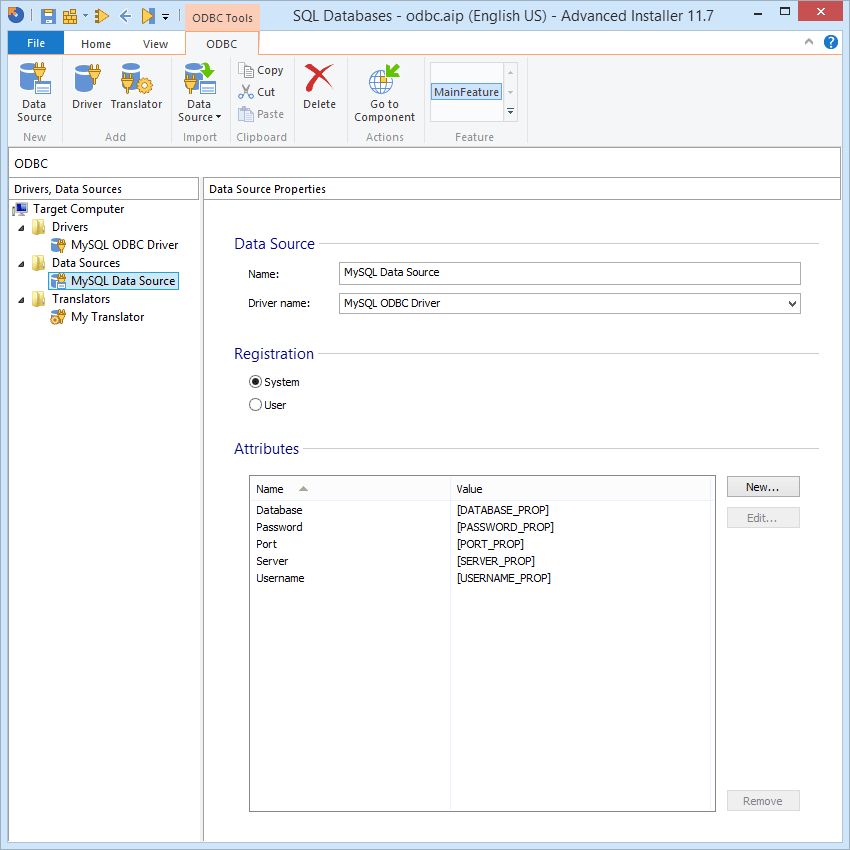
Task: Click the New... attribute button
Action: coord(763,487)
